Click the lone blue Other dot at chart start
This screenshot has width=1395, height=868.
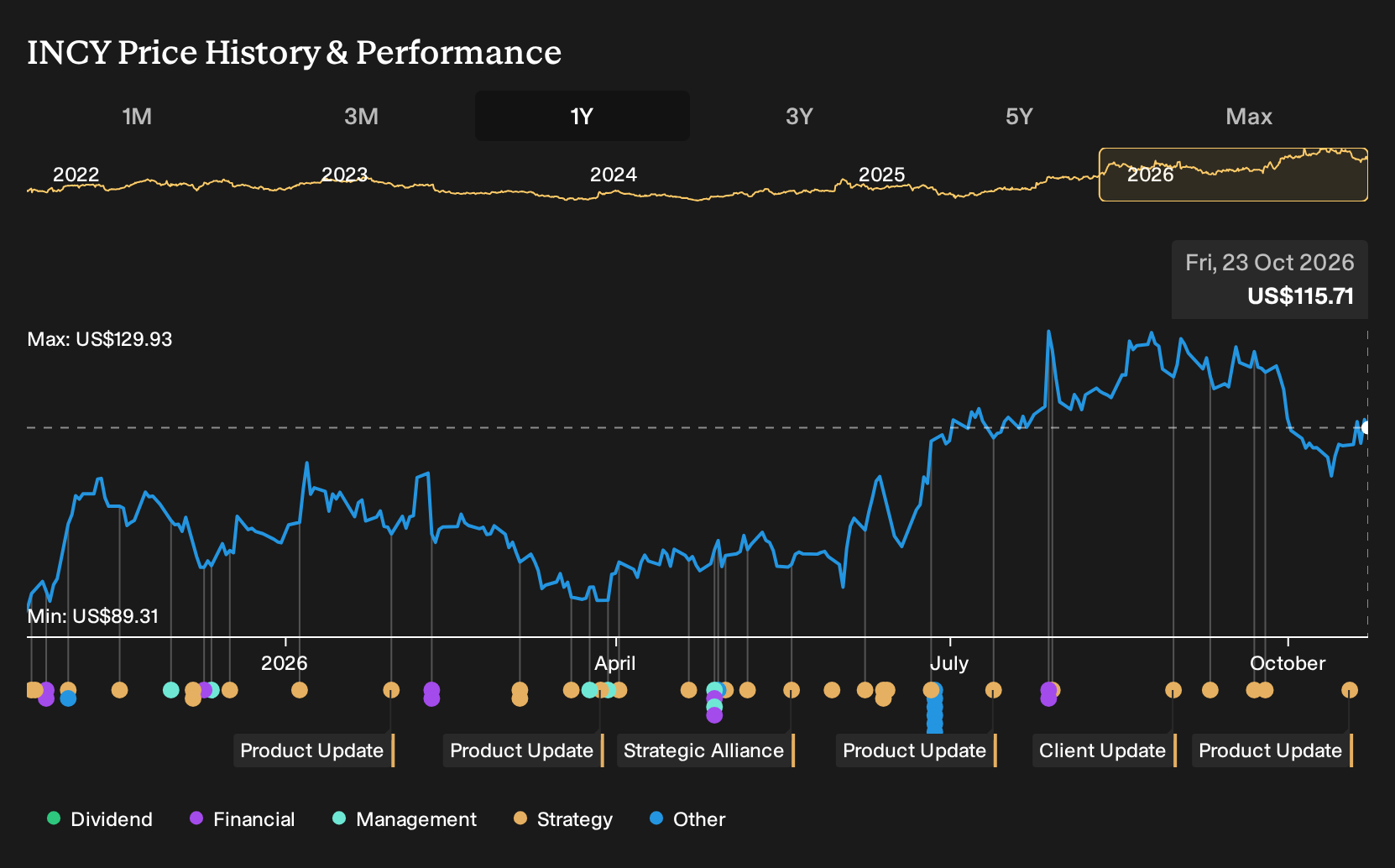coord(68,698)
